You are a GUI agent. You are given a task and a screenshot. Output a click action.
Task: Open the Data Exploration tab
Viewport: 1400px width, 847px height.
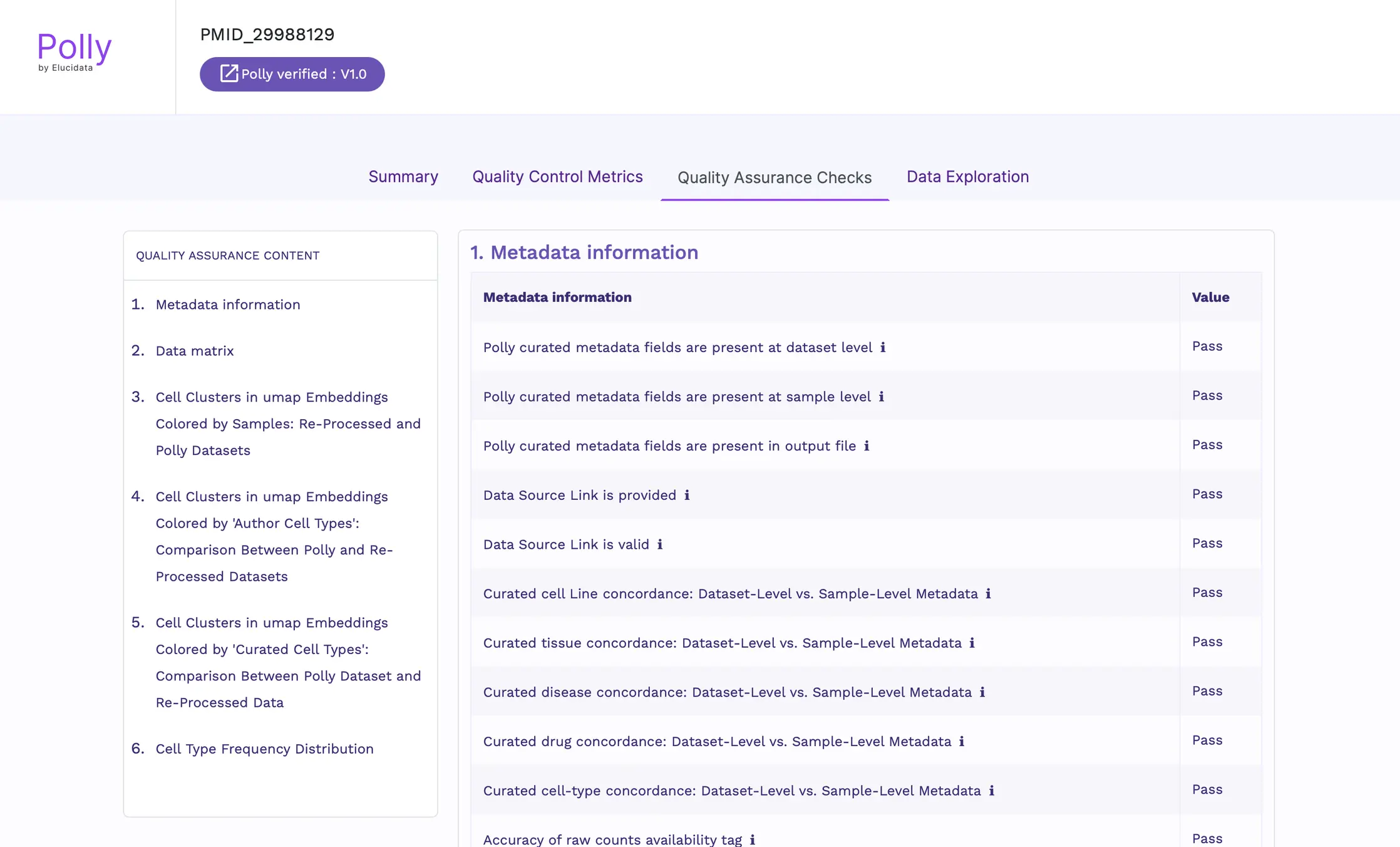(x=967, y=177)
